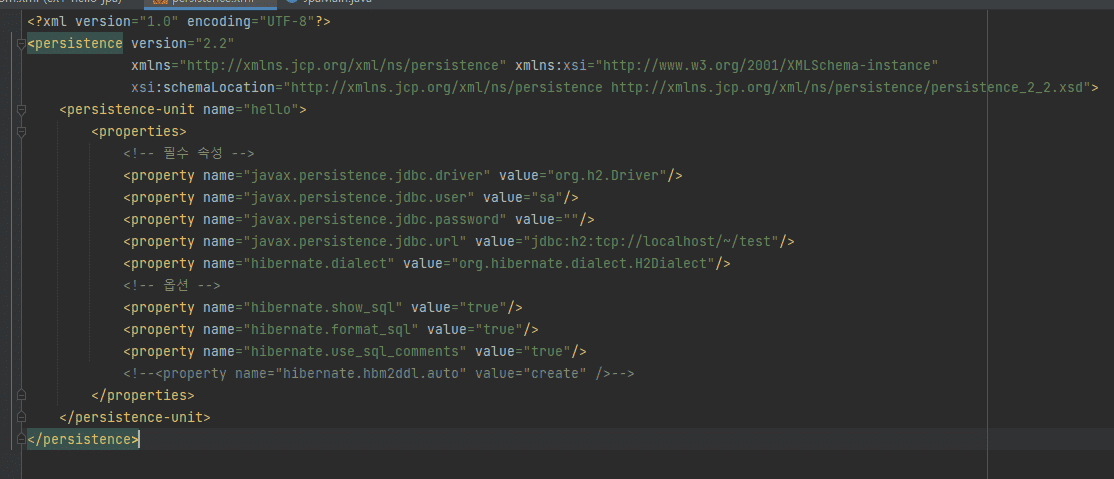Collapse the persistence-unit opening tag fold marker
Image resolution: width=1114 pixels, height=479 pixels.
(21, 110)
